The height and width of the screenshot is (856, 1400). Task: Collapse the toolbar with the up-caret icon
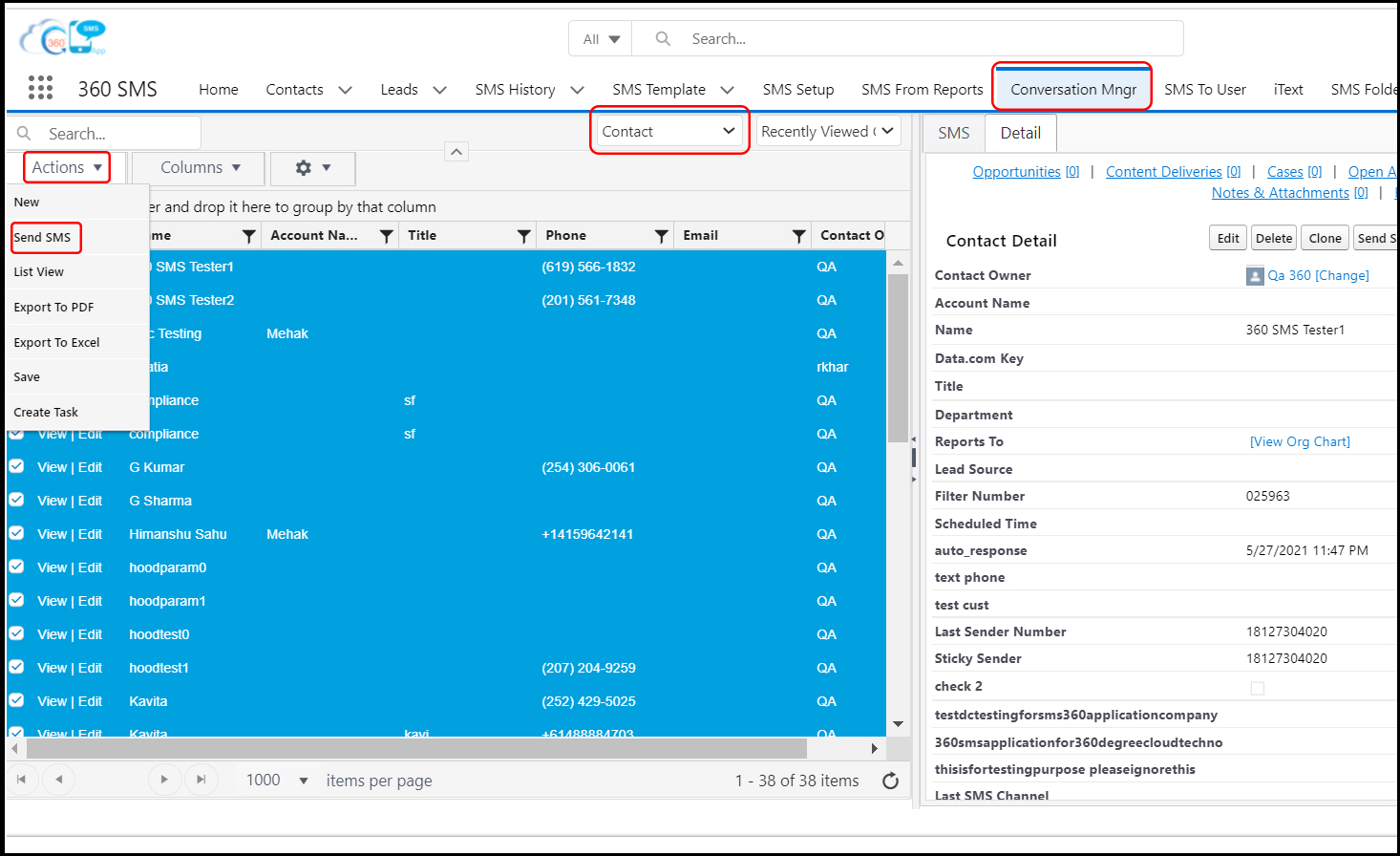pos(456,151)
